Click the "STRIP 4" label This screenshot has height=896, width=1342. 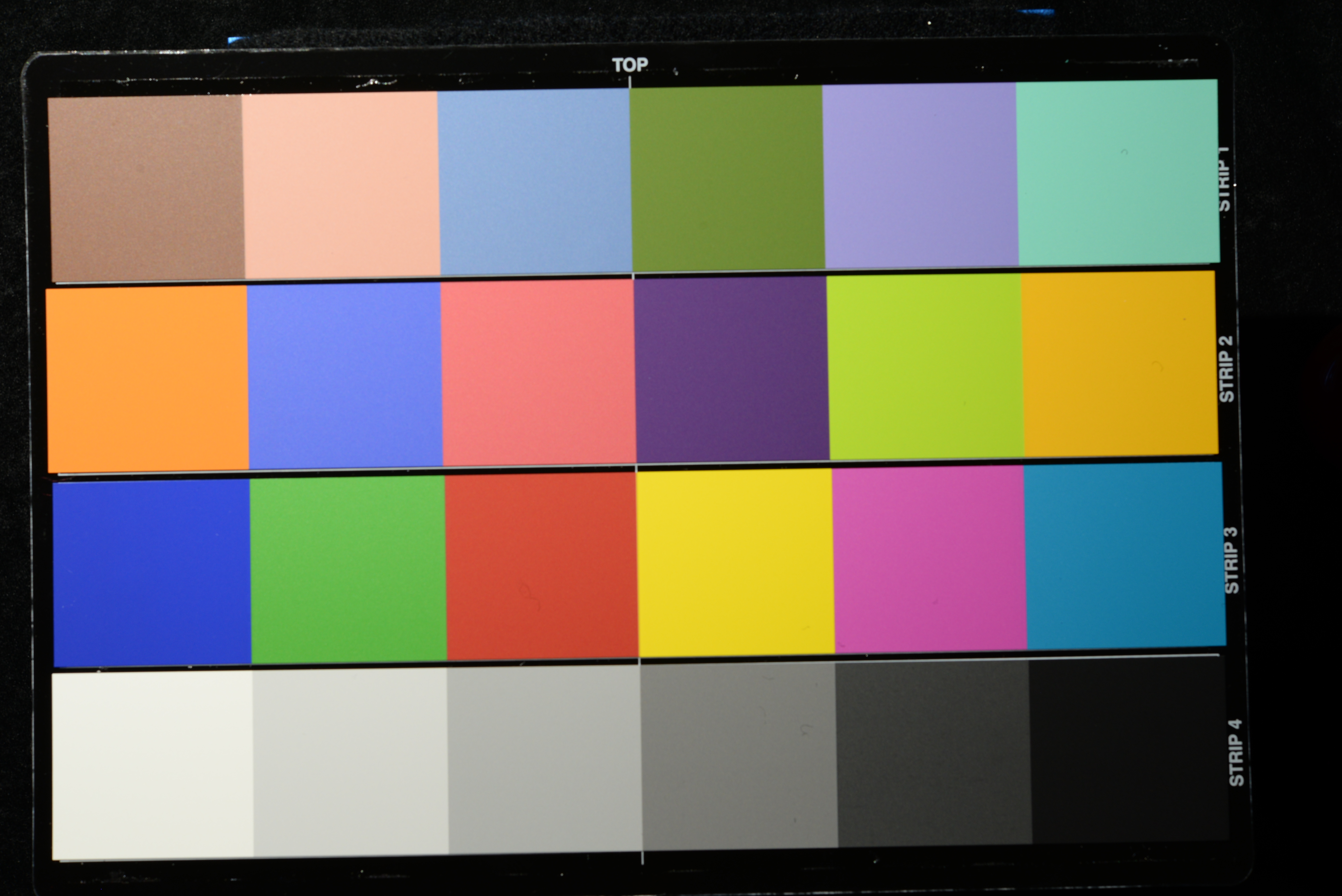(1236, 753)
